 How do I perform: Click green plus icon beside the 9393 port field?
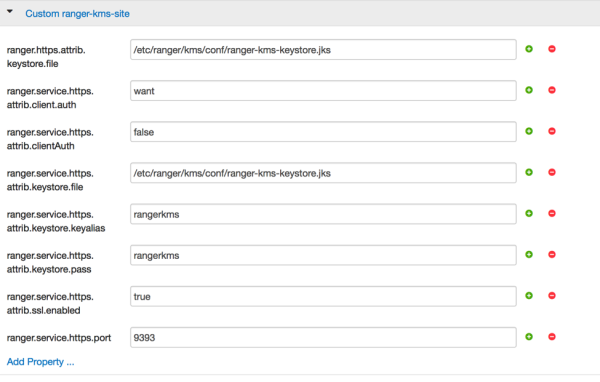[529, 337]
